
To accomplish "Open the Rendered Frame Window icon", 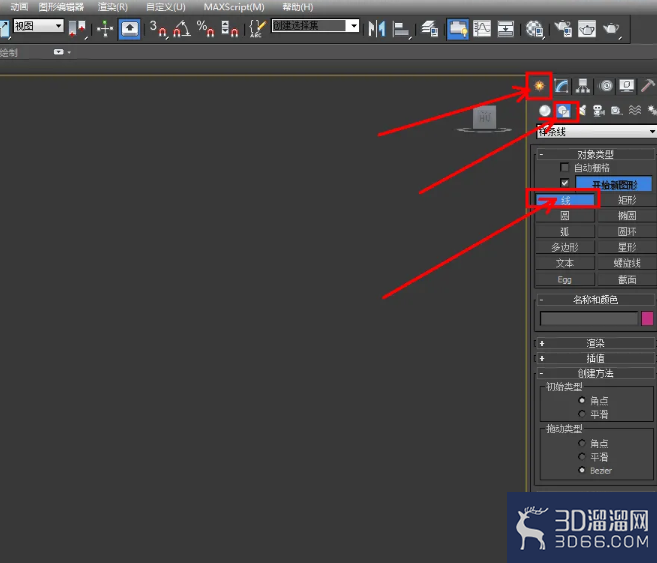I will point(587,29).
